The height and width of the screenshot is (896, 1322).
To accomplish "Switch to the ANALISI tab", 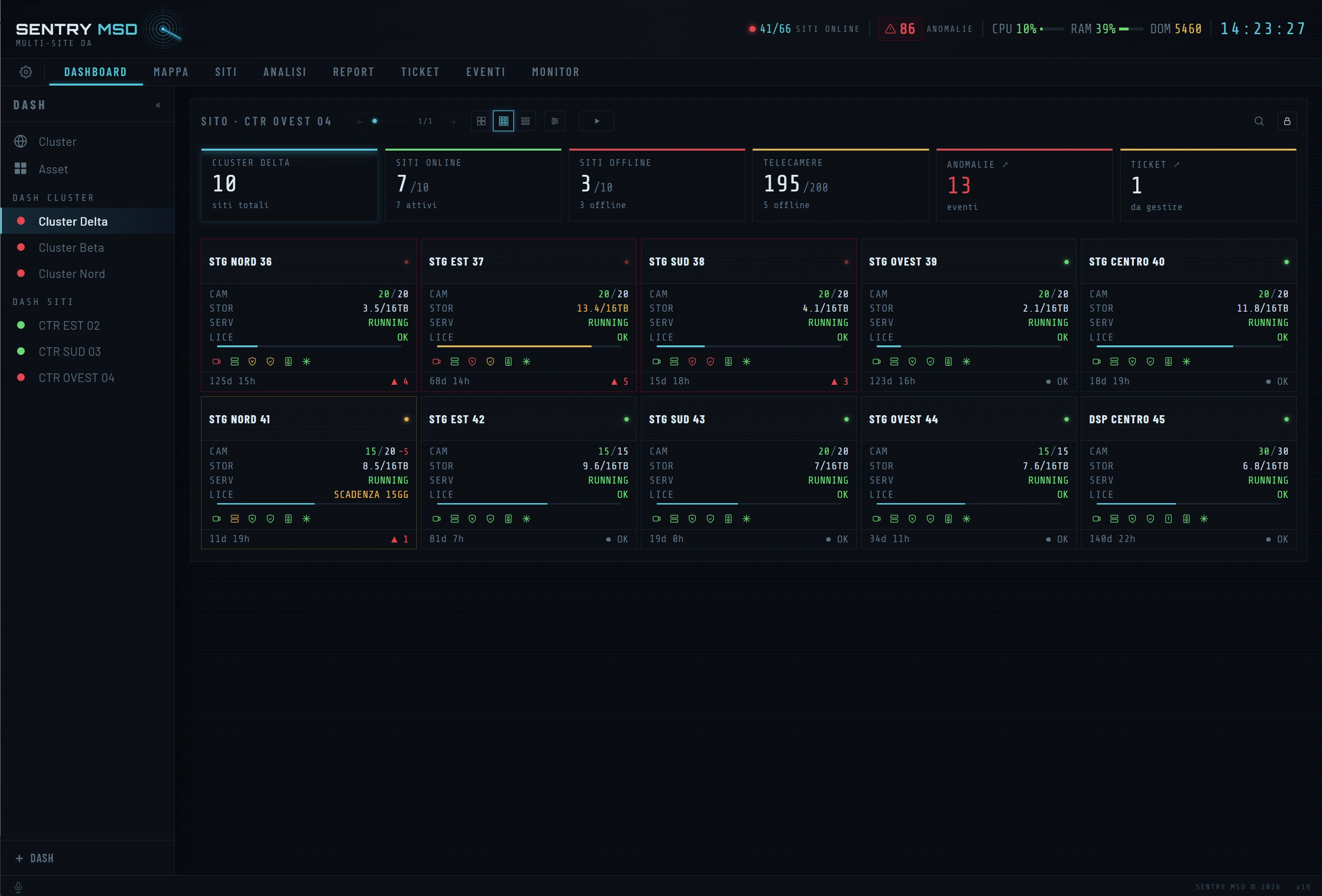I will click(285, 72).
